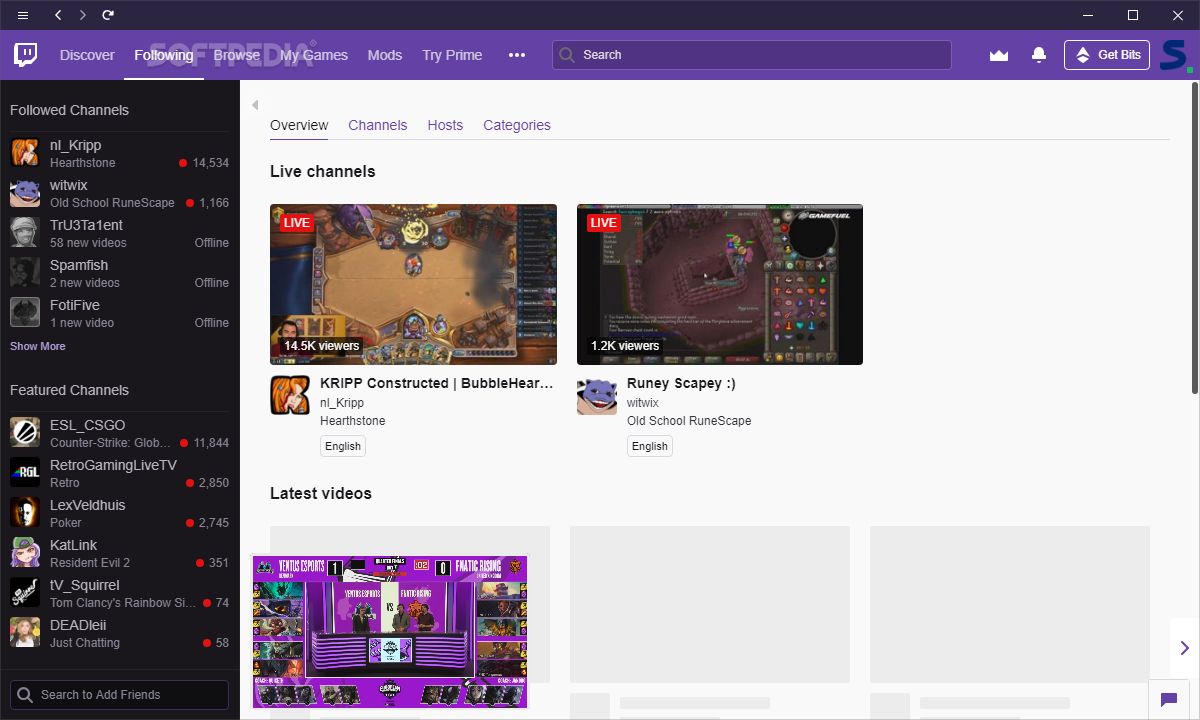Open KRIPP Constructed live stream thumbnail
The height and width of the screenshot is (720, 1200).
[x=413, y=285]
